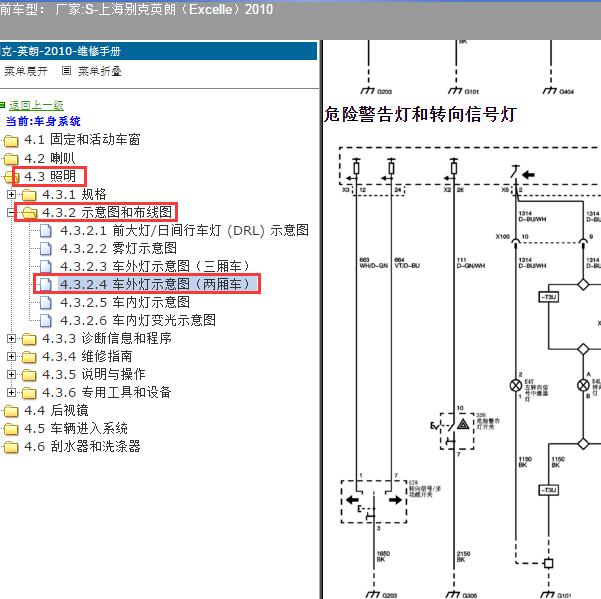
Task: Click the icon beside 菜单折叠
Action: click(66, 71)
